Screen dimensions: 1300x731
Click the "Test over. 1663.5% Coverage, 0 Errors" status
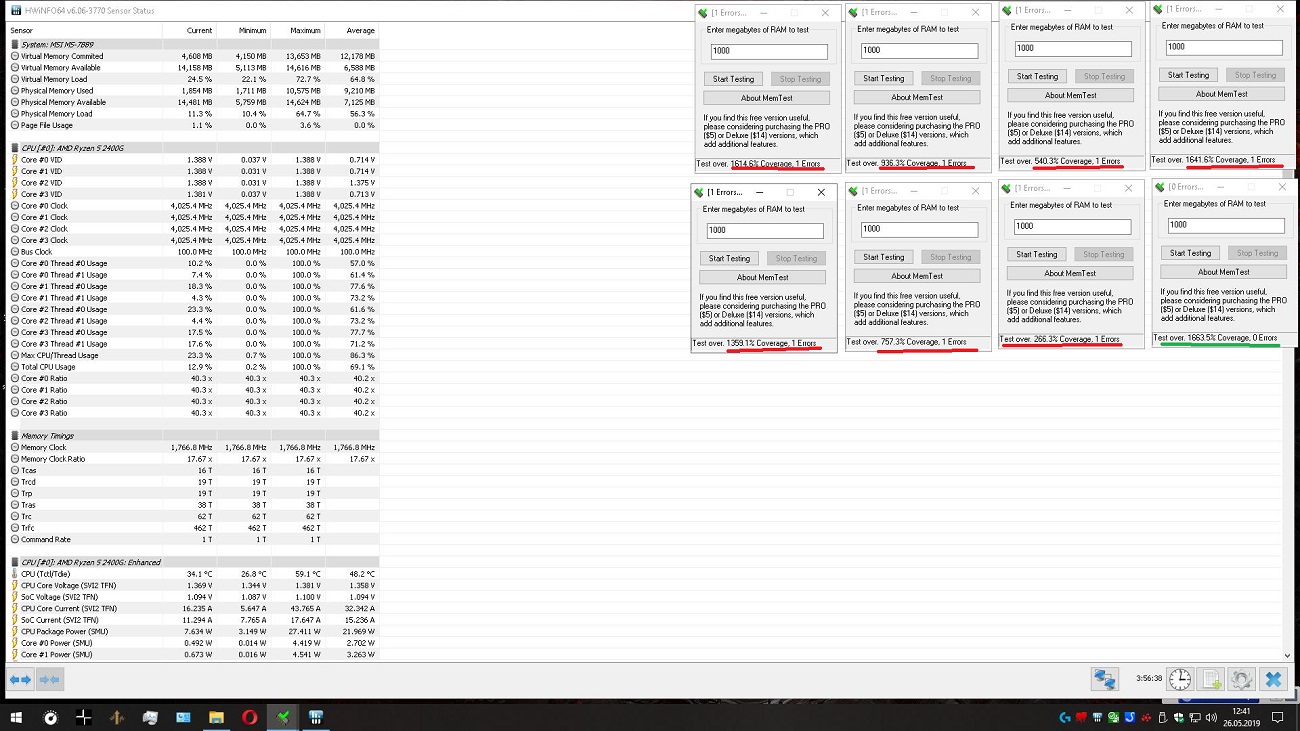coord(1215,338)
